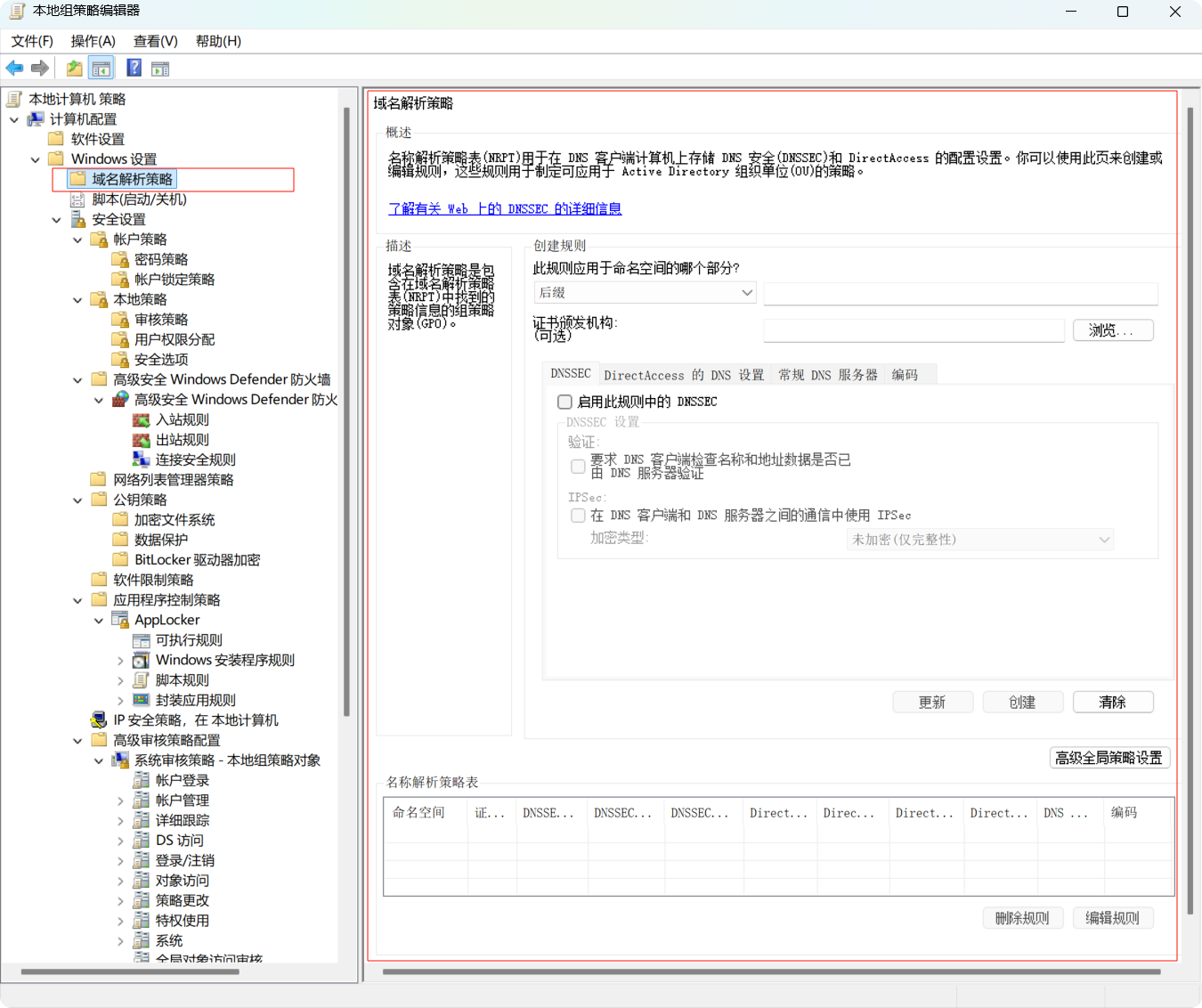Collapse the 计算机配置 tree node
1202x1008 pixels.
pyautogui.click(x=14, y=119)
